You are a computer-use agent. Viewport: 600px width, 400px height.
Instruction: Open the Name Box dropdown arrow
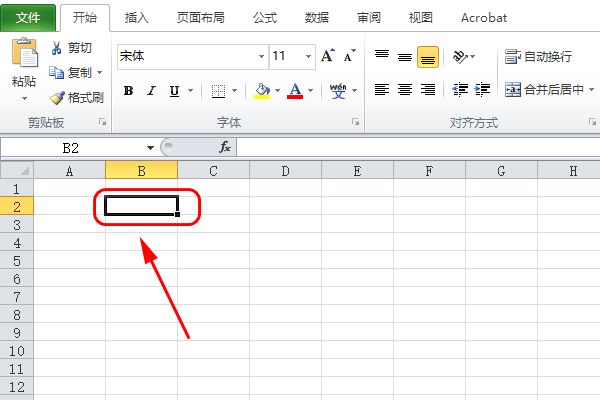coord(150,148)
